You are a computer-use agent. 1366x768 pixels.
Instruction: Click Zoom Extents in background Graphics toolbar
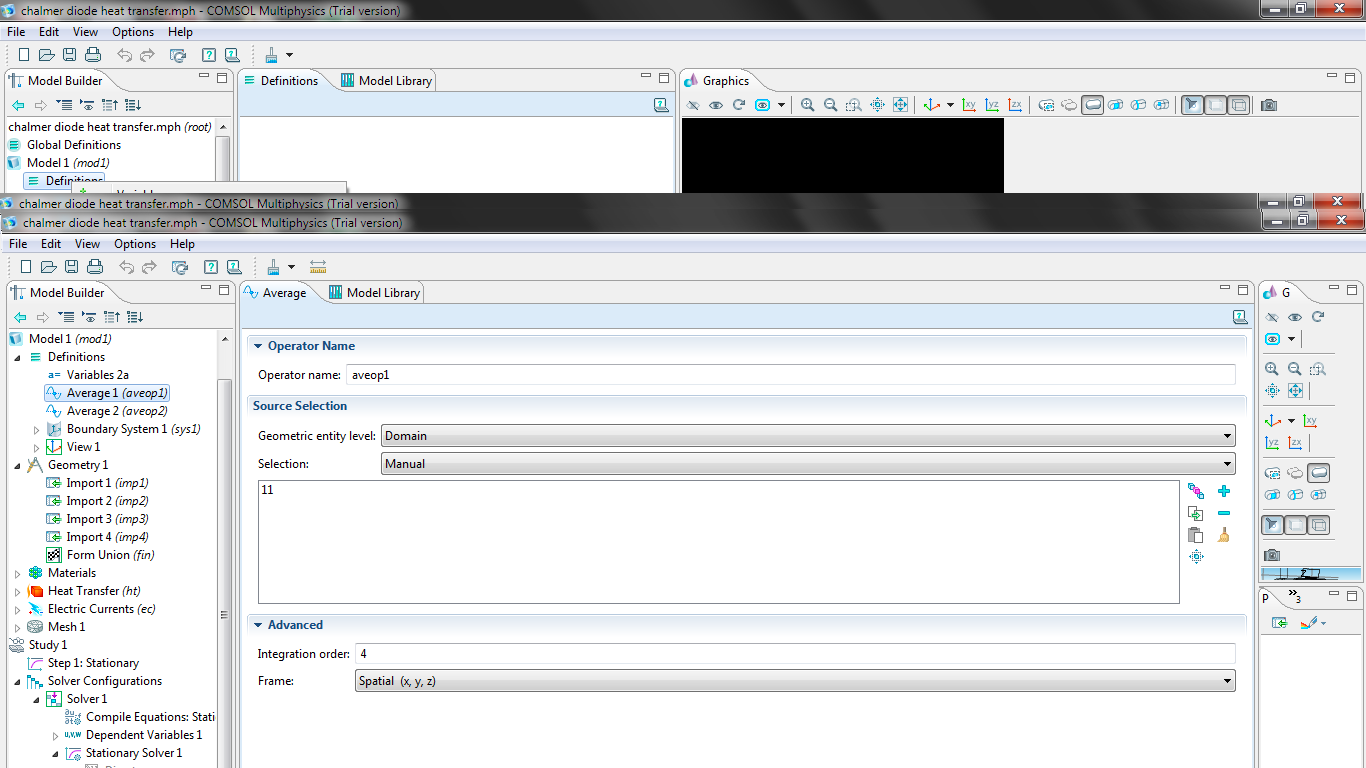pyautogui.click(x=900, y=105)
